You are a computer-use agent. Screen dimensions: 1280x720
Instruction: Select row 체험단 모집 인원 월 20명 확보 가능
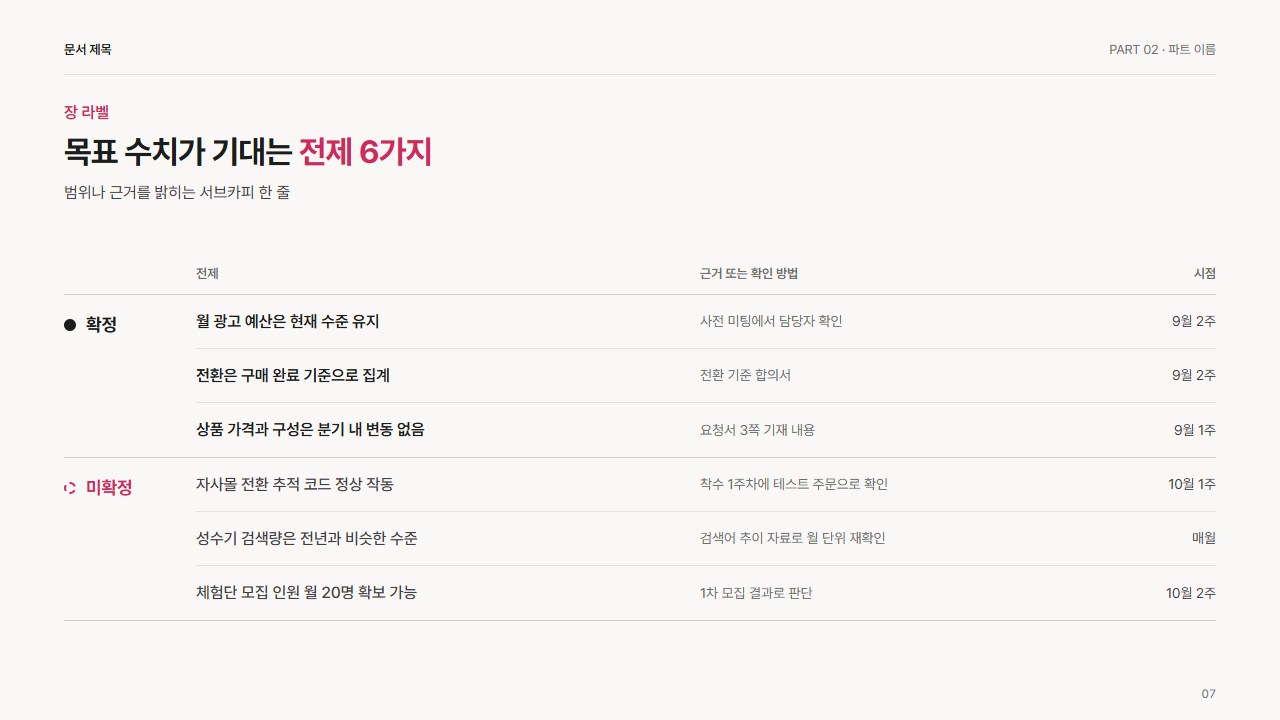(x=706, y=593)
